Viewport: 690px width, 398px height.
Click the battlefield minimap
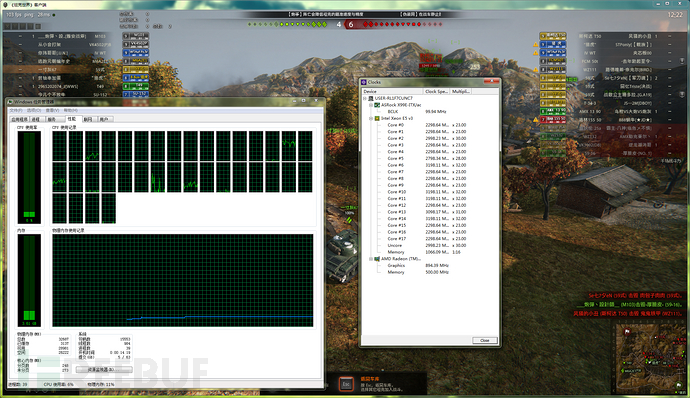[650, 357]
